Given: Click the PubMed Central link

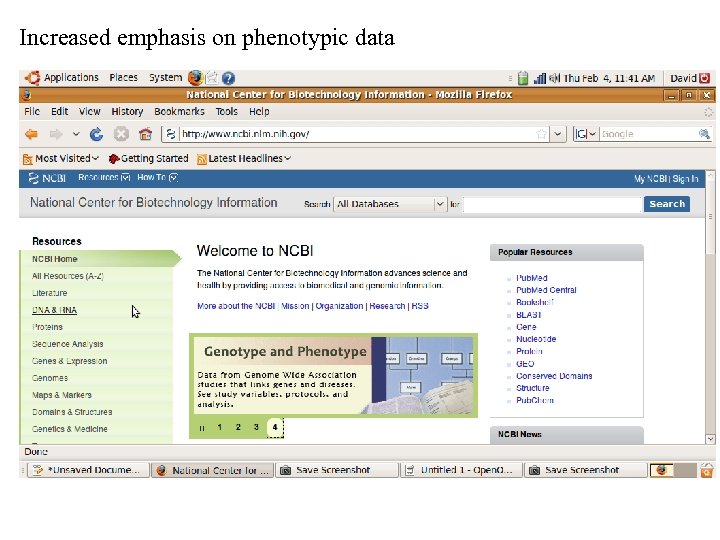Looking at the screenshot, I should click(546, 290).
